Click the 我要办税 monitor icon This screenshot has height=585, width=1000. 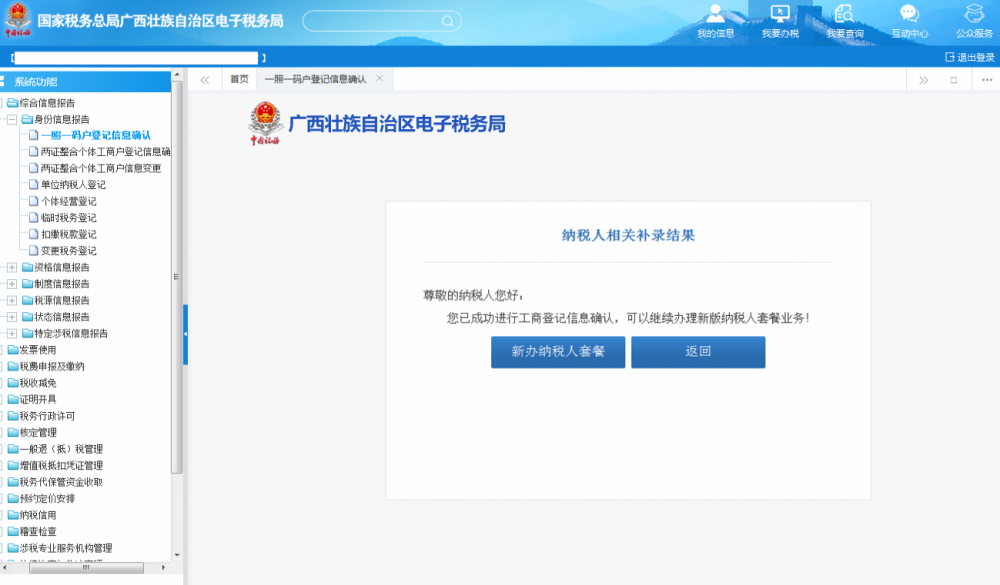[780, 14]
